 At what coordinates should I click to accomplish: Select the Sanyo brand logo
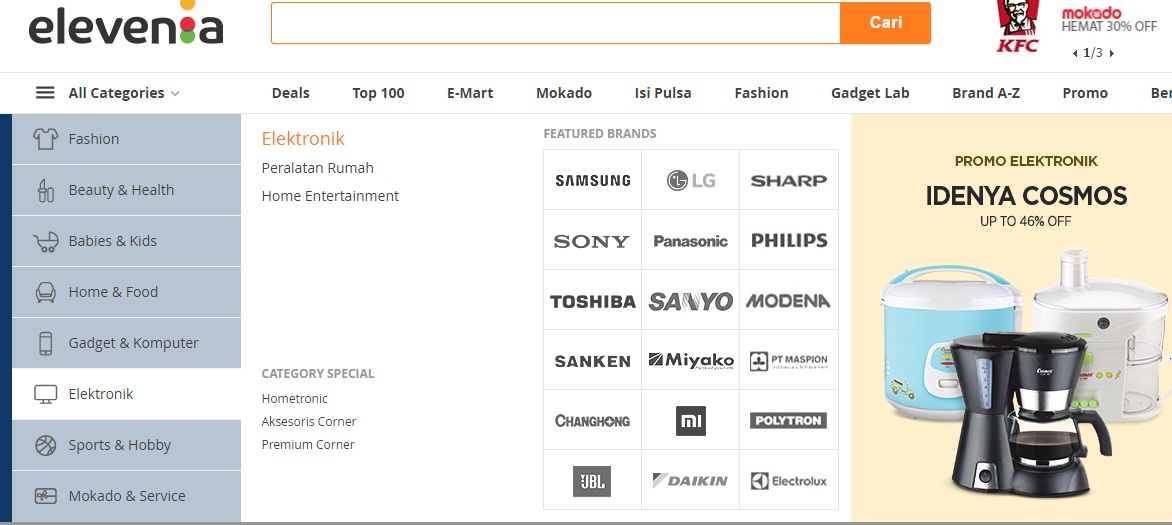click(691, 301)
